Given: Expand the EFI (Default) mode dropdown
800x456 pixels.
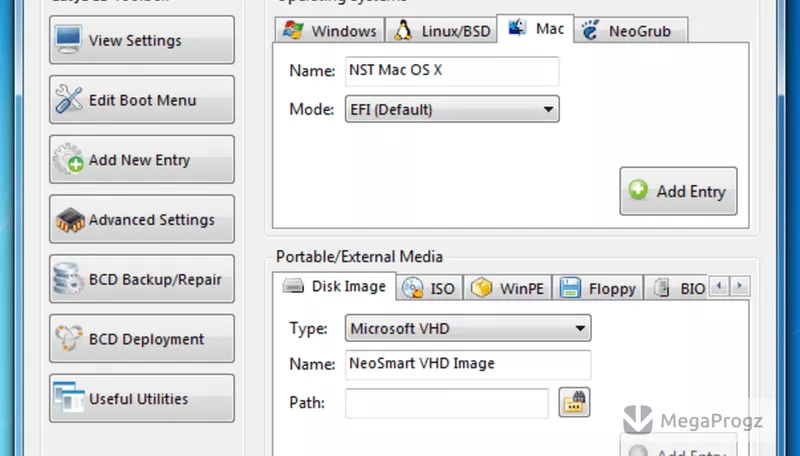Looking at the screenshot, I should click(x=452, y=109).
